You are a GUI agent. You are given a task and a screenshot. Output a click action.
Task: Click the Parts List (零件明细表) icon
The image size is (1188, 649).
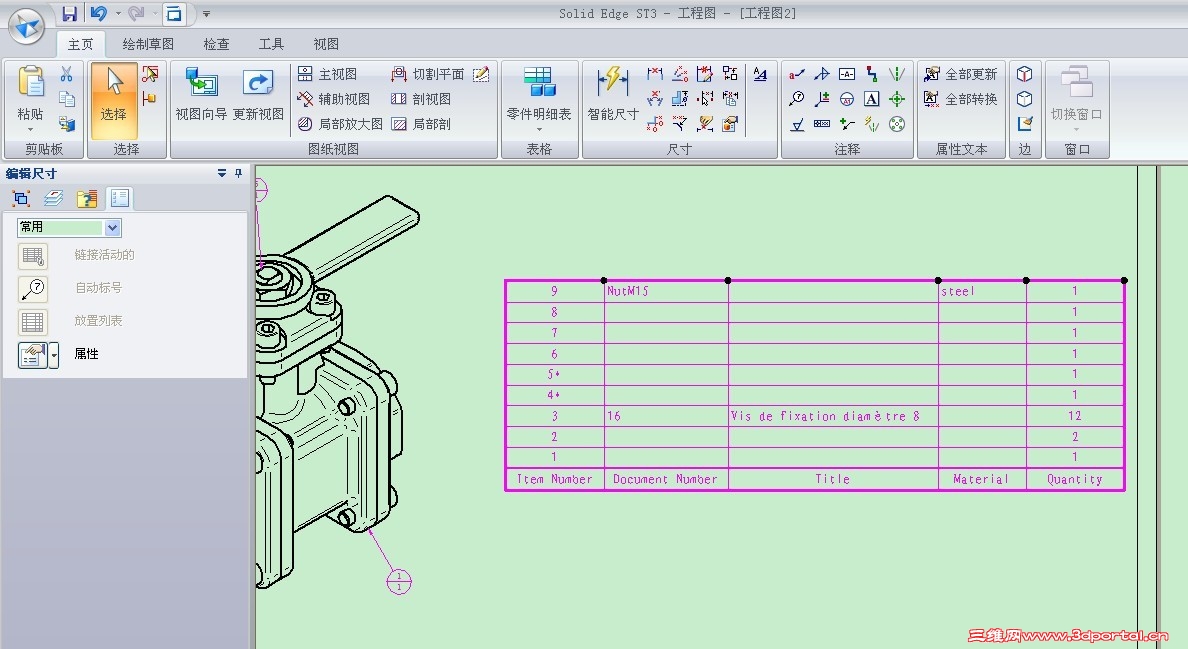click(539, 83)
